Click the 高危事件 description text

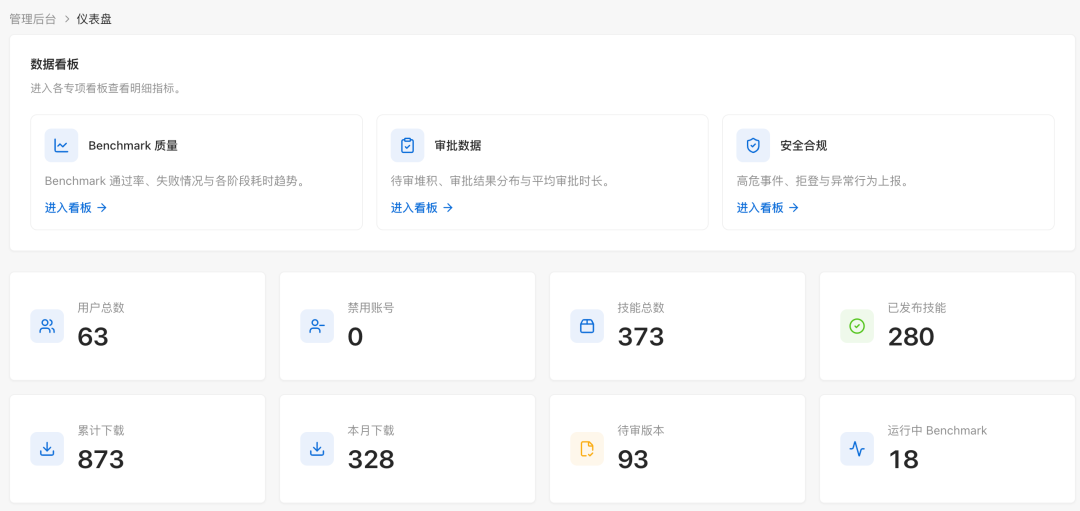(823, 181)
